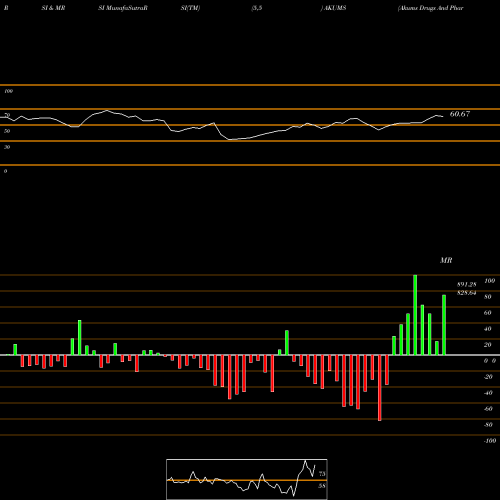Click the 'SI & MR' header label
Screen dimensions: 500x500
53,8
